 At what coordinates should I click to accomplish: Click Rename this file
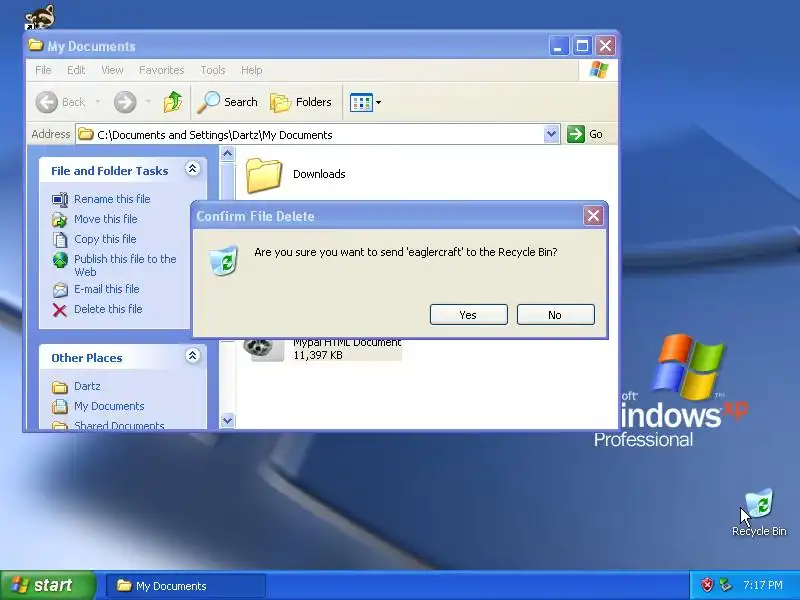112,199
